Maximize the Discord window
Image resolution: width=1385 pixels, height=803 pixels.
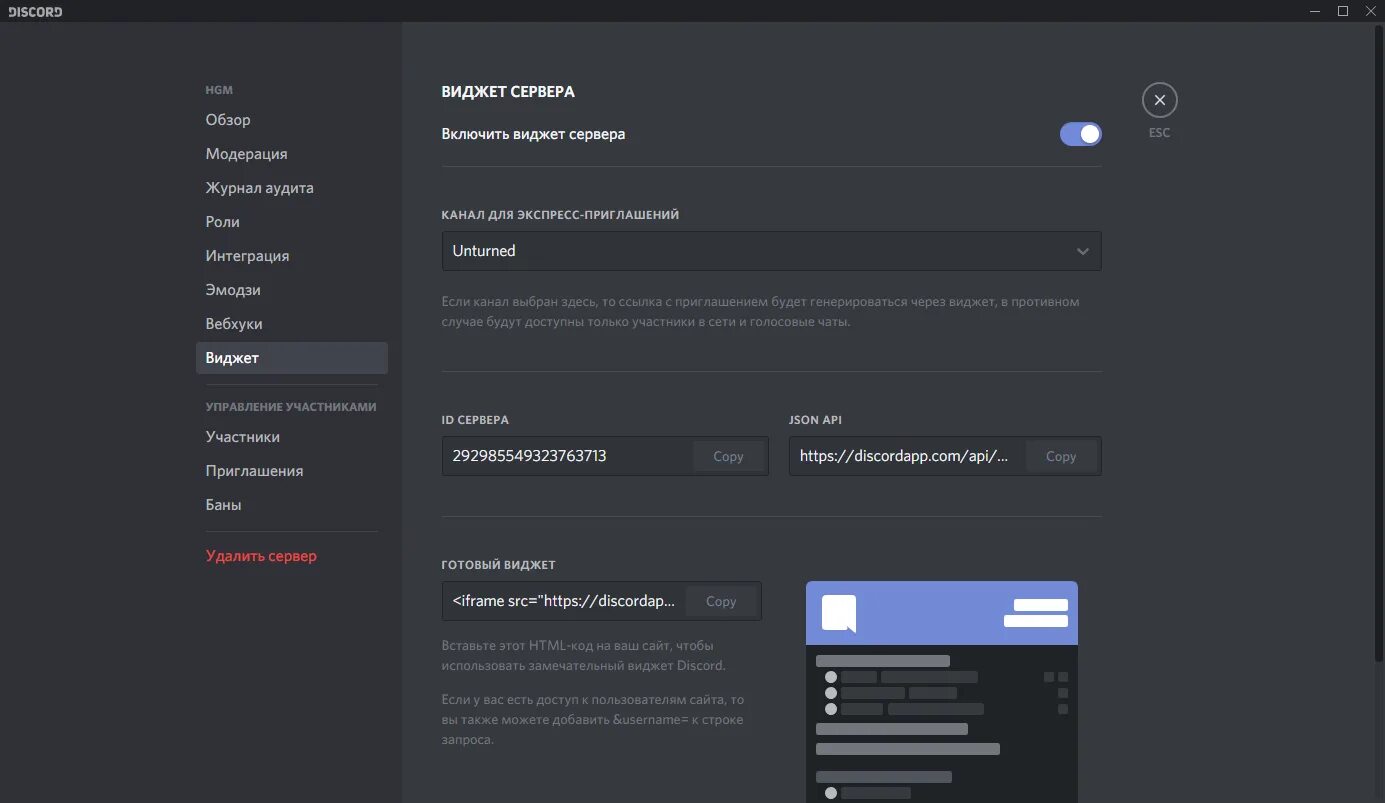point(1343,11)
